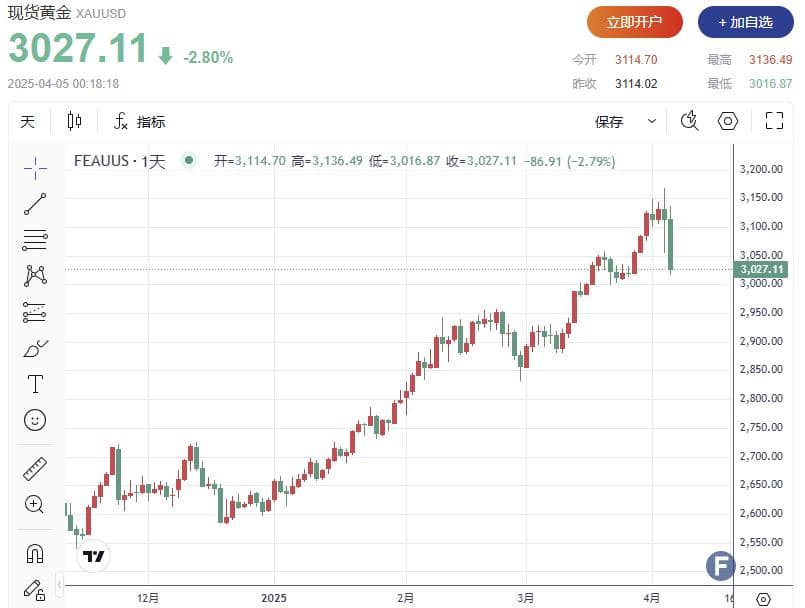The image size is (805, 608).
Task: Select the trend line drawing tool
Action: click(x=35, y=204)
